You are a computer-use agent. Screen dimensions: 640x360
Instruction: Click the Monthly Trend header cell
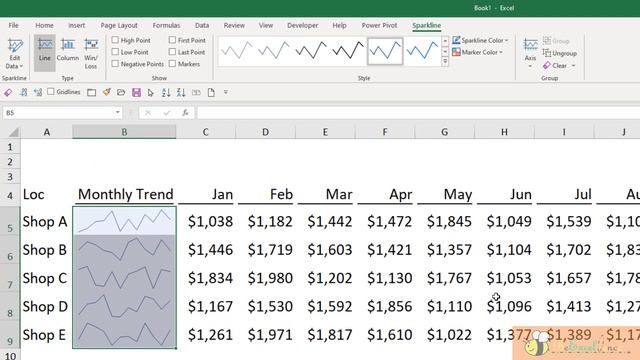pyautogui.click(x=124, y=194)
